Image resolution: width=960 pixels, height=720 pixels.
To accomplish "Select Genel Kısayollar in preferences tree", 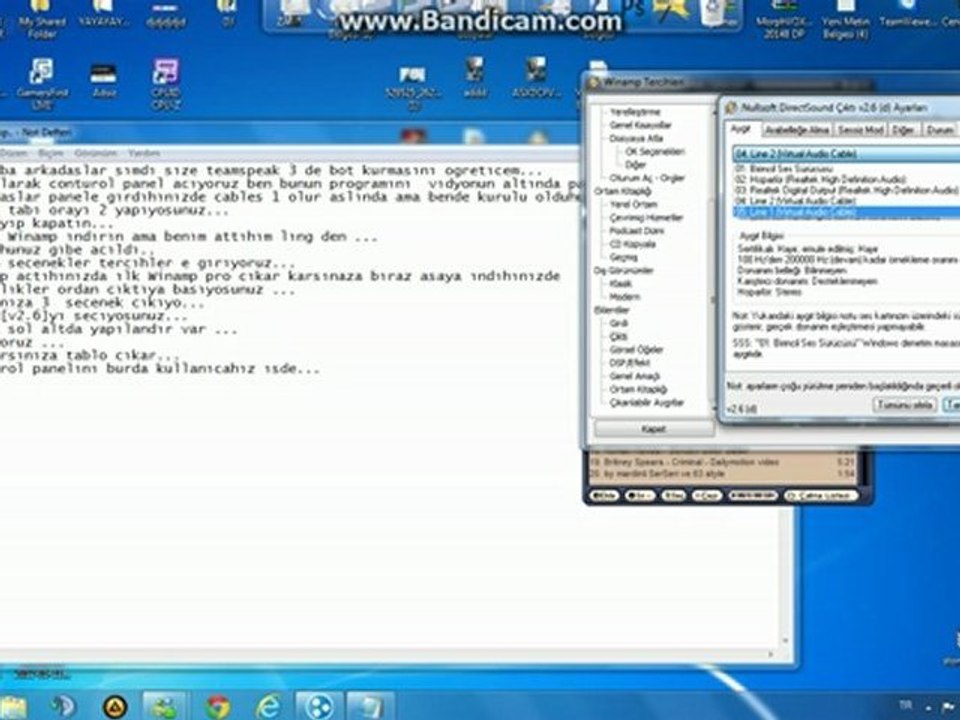I will pyautogui.click(x=640, y=125).
